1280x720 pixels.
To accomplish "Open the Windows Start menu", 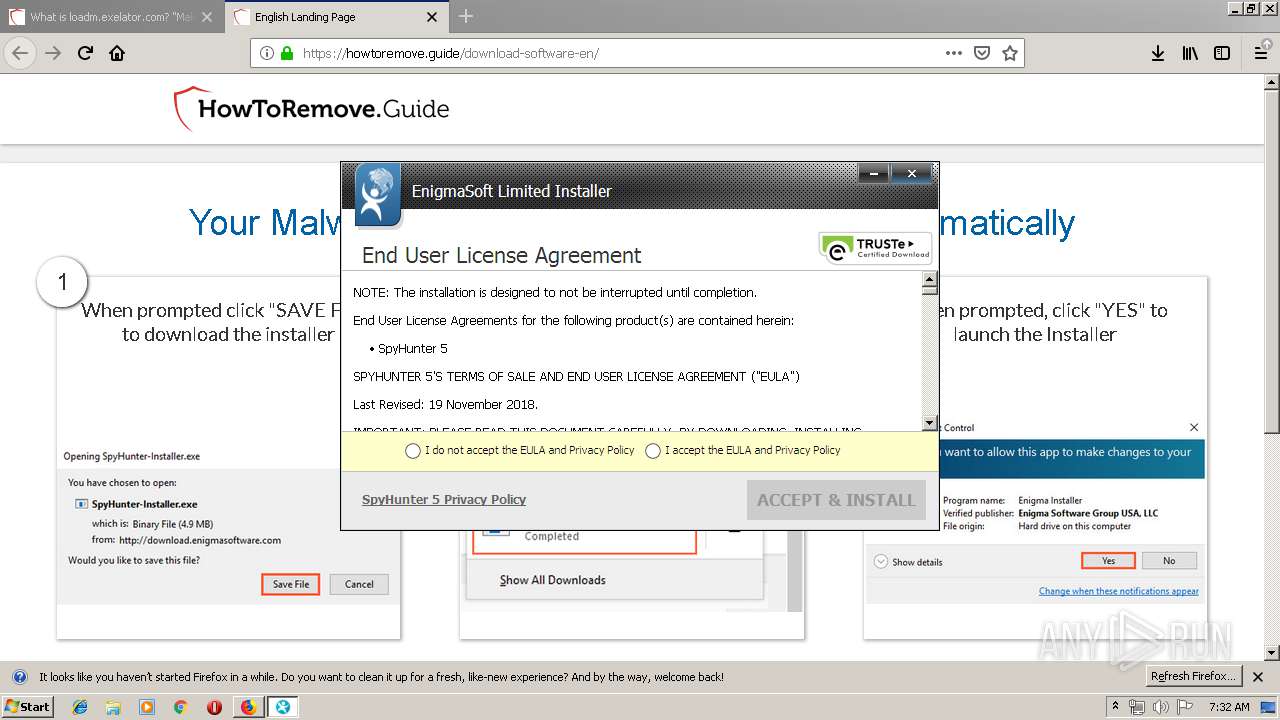I will point(28,706).
